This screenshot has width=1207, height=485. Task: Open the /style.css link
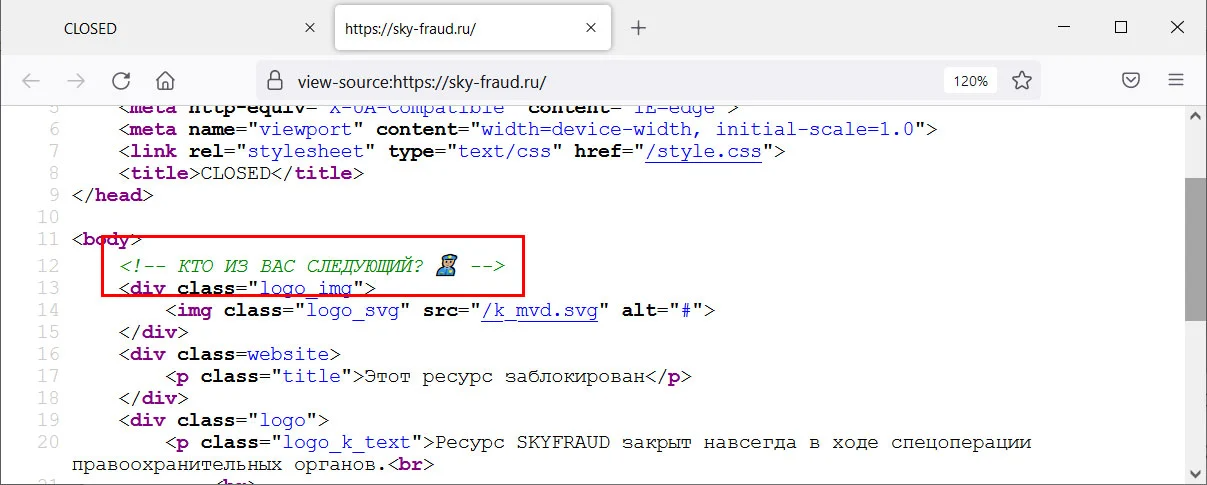704,151
